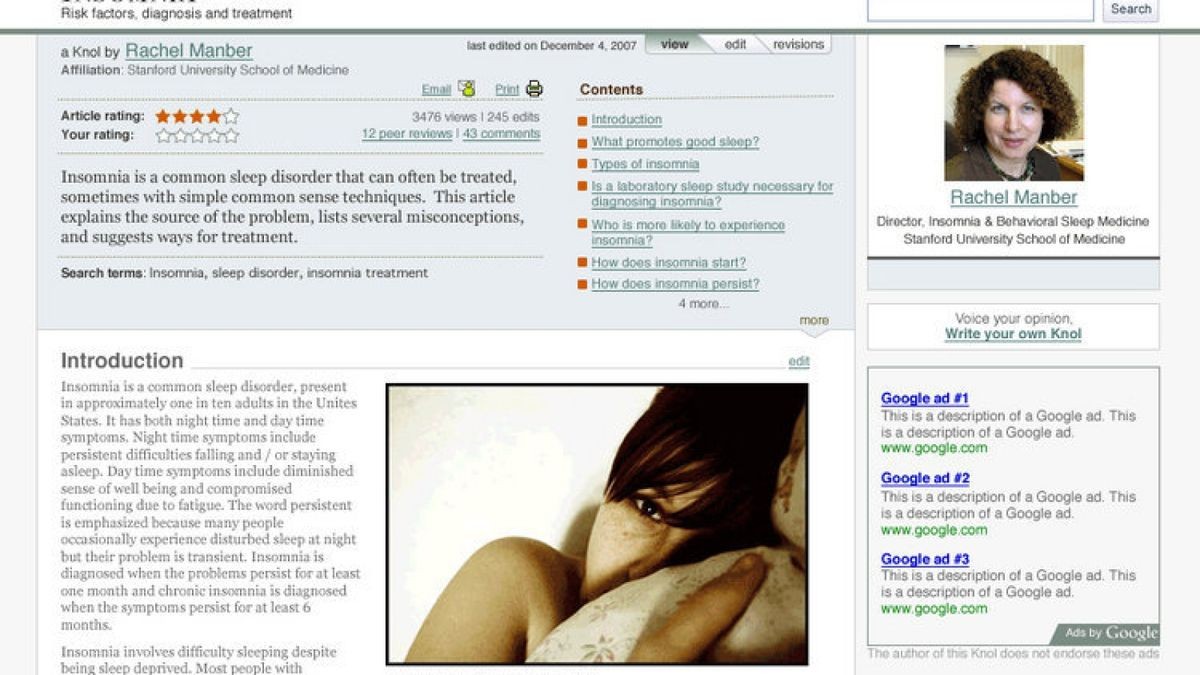The width and height of the screenshot is (1200, 675).
Task: Open the '12 peer reviews' link
Action: tap(406, 134)
